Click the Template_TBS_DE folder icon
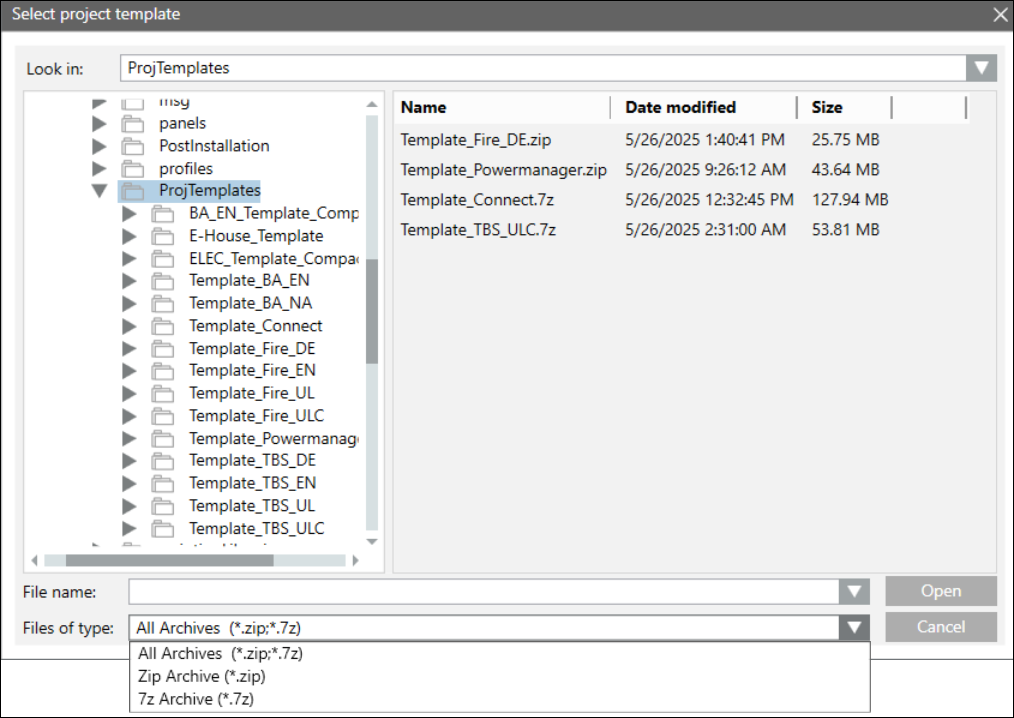Image resolution: width=1014 pixels, height=718 pixels. click(162, 461)
